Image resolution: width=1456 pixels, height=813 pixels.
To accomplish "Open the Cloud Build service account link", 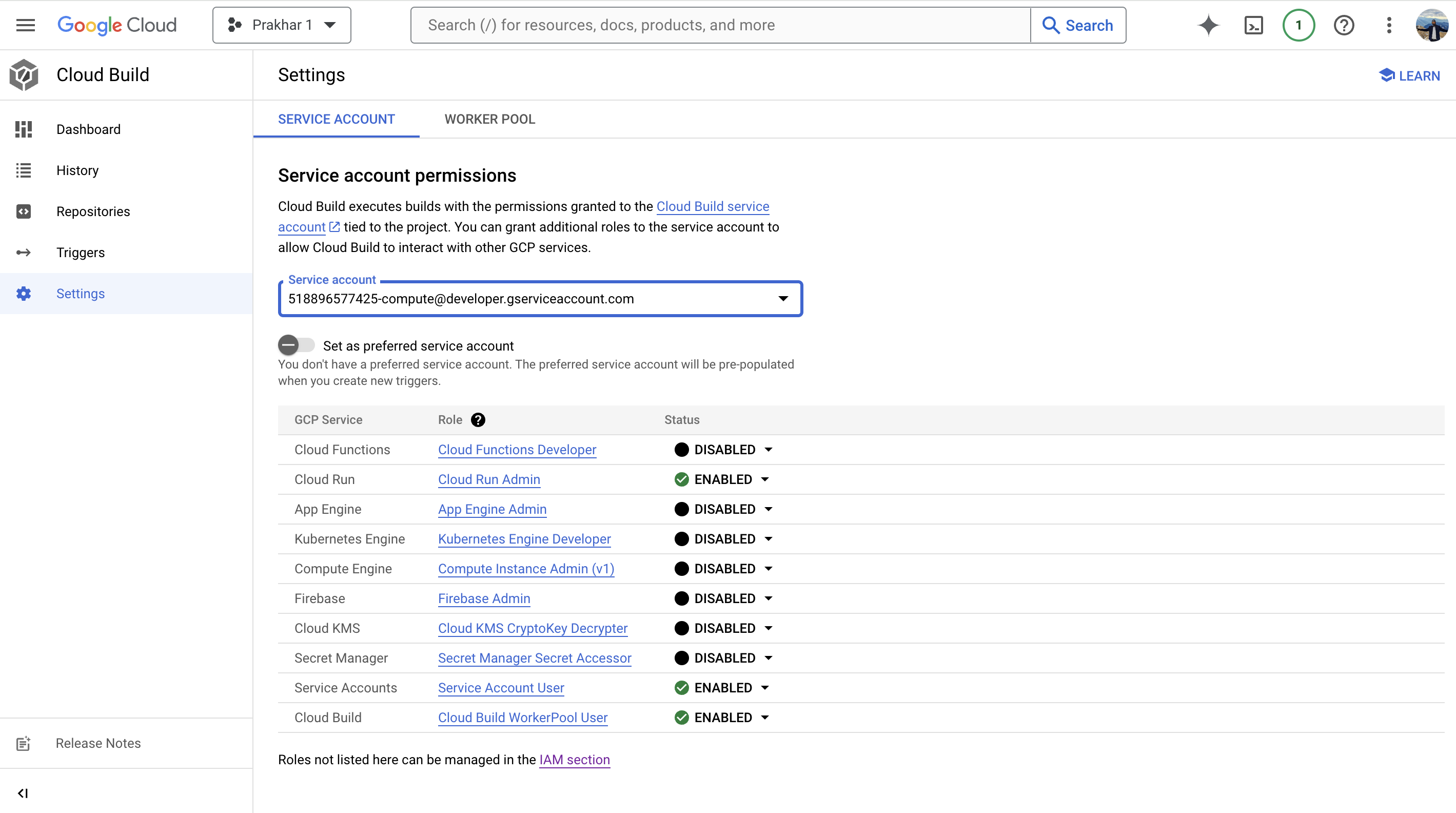I will pyautogui.click(x=712, y=206).
